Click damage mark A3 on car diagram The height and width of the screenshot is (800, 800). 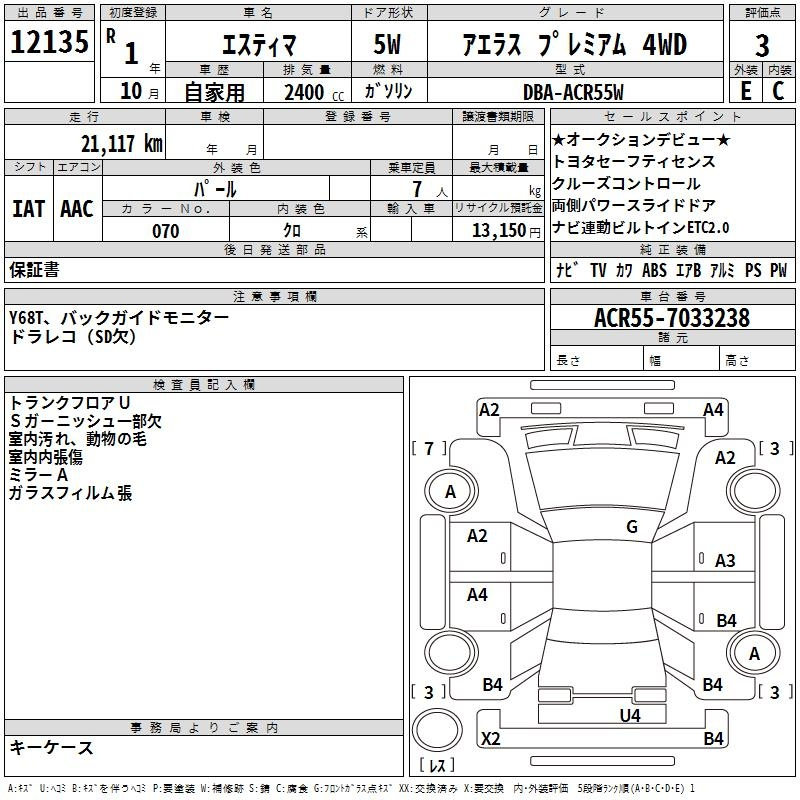tap(724, 560)
